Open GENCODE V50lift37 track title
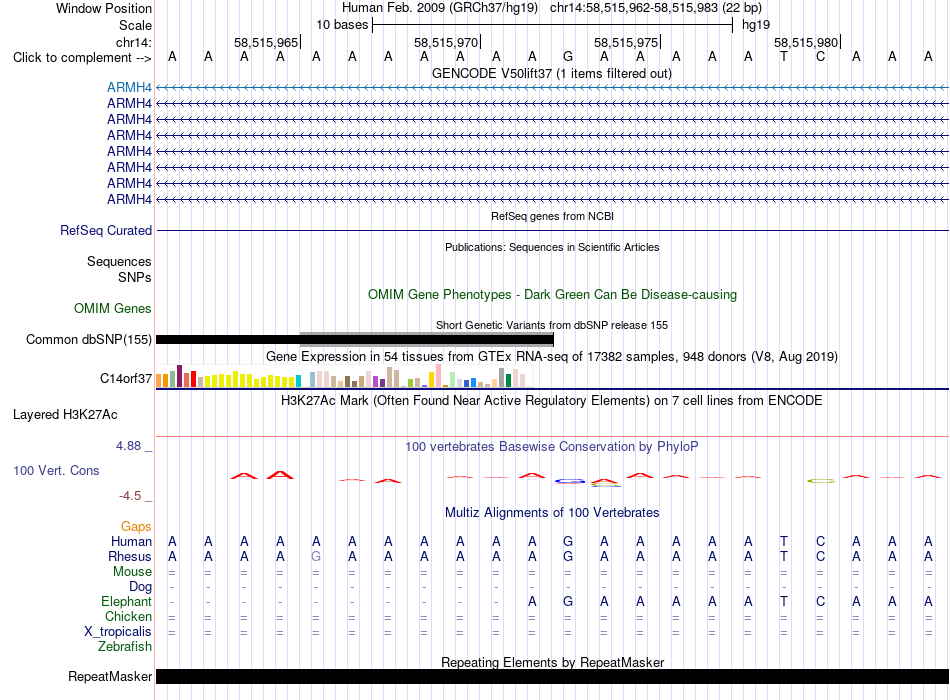The image size is (950, 700). [x=551, y=73]
